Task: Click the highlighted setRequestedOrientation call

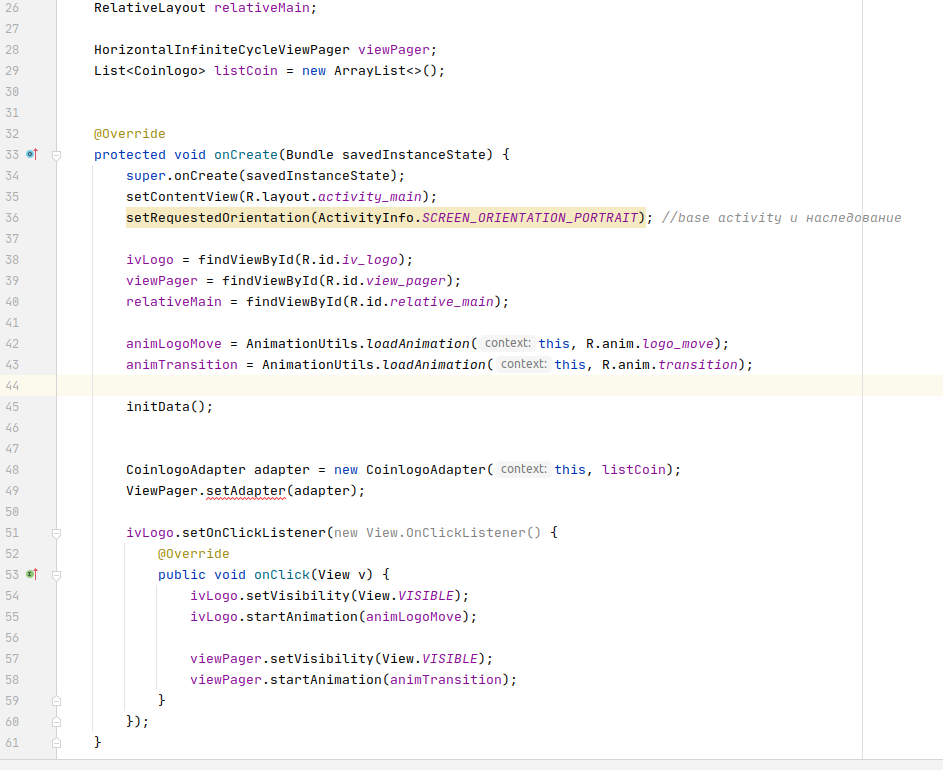Action: coord(385,218)
